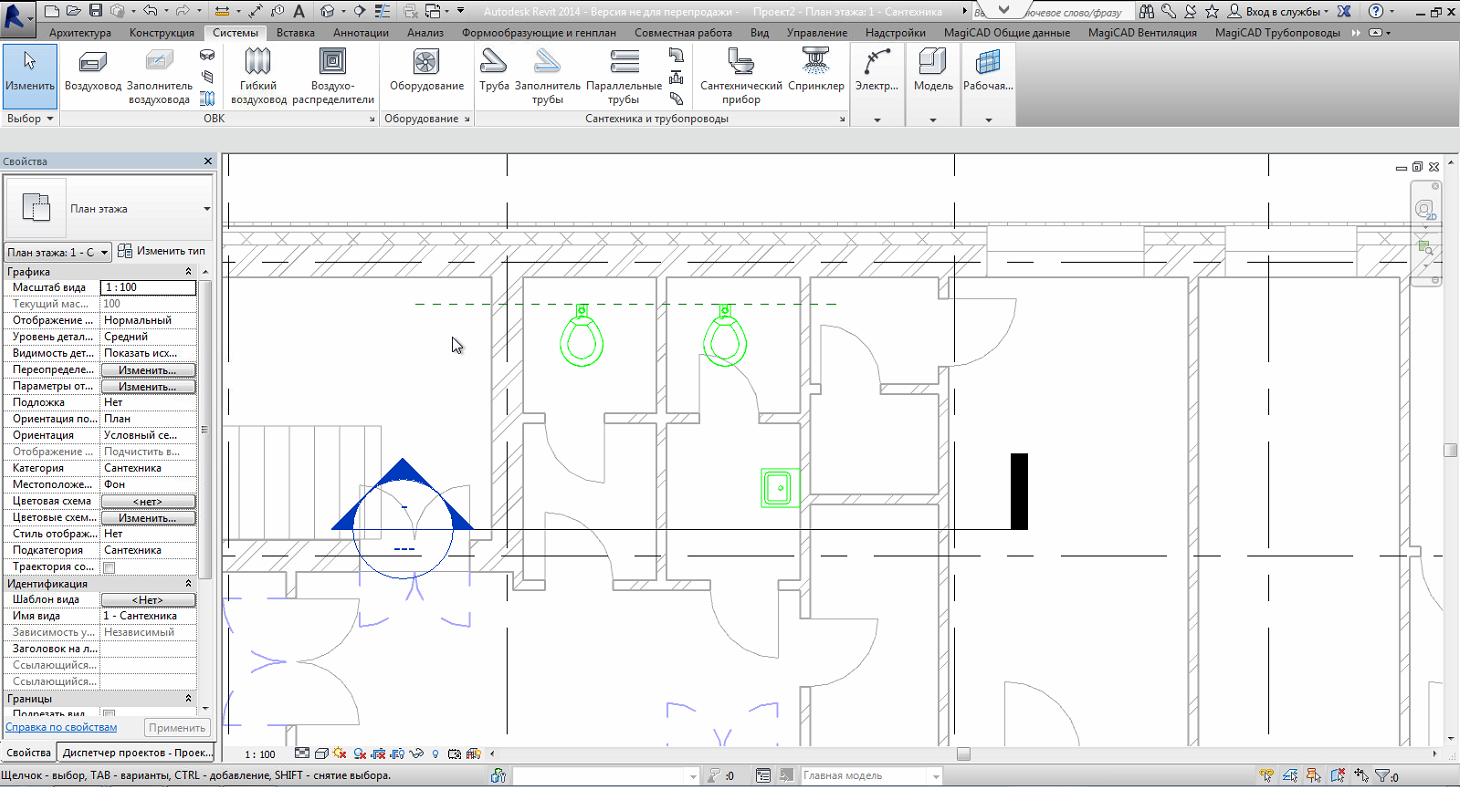Screen dimensions: 1460x787
Task: Click Заполнитель трубы placeholder tool
Action: [547, 75]
